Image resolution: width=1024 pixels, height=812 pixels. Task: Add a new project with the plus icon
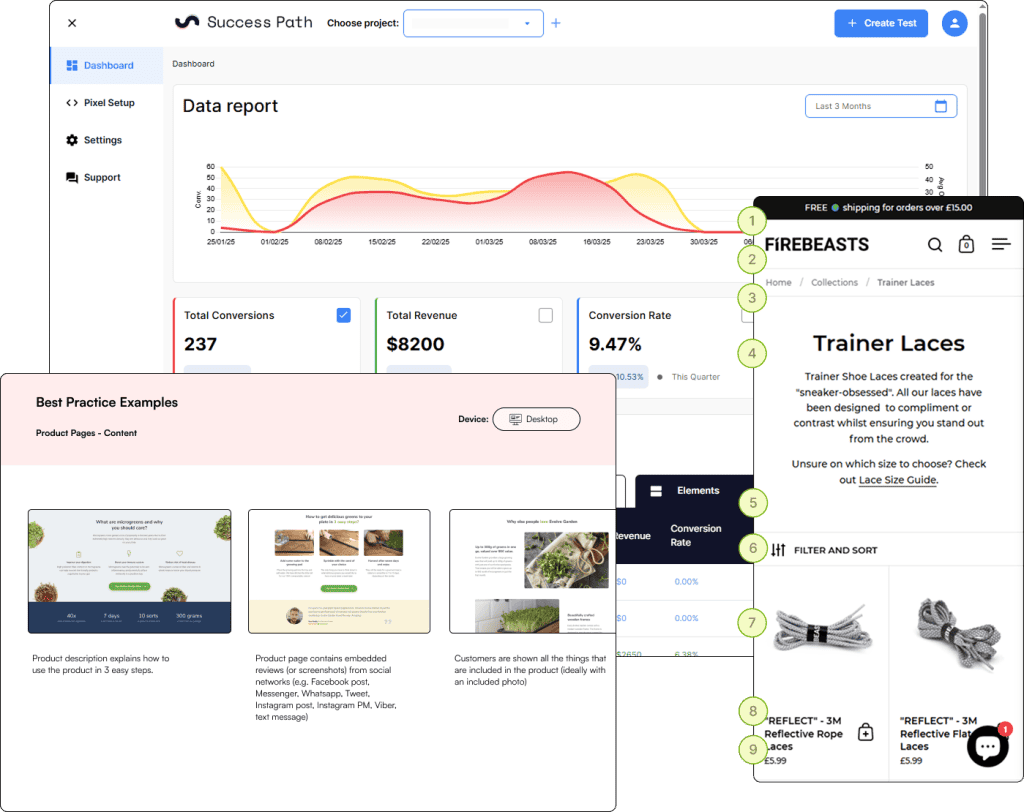pos(556,23)
